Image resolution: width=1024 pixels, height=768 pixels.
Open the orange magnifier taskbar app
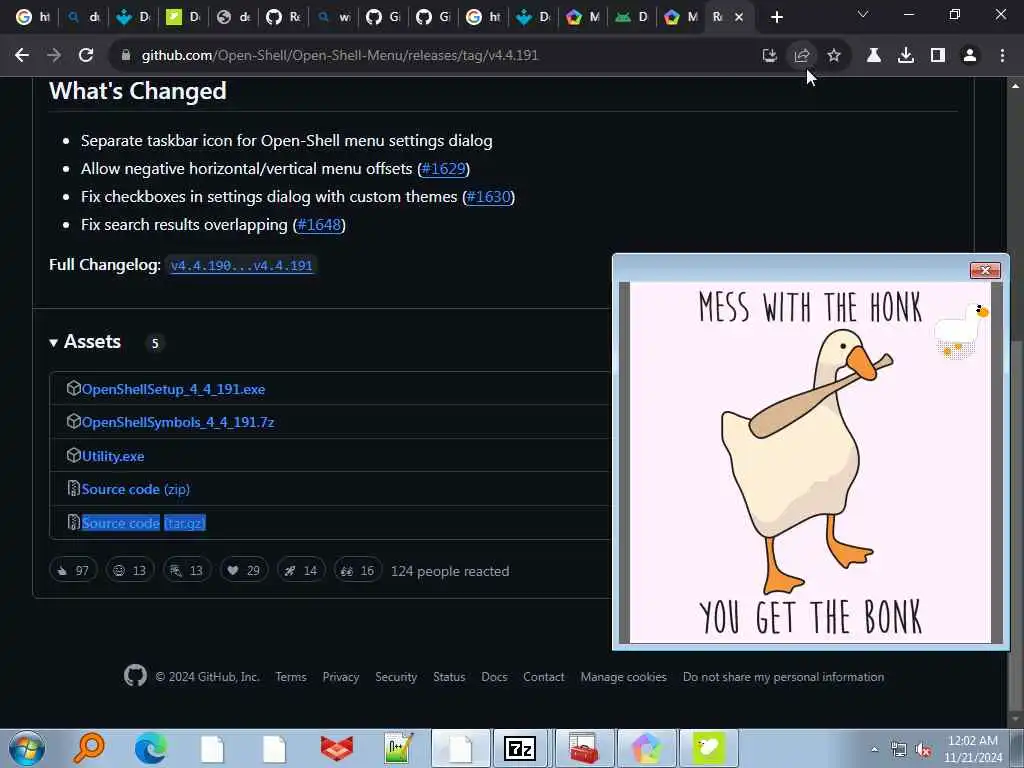[x=89, y=748]
